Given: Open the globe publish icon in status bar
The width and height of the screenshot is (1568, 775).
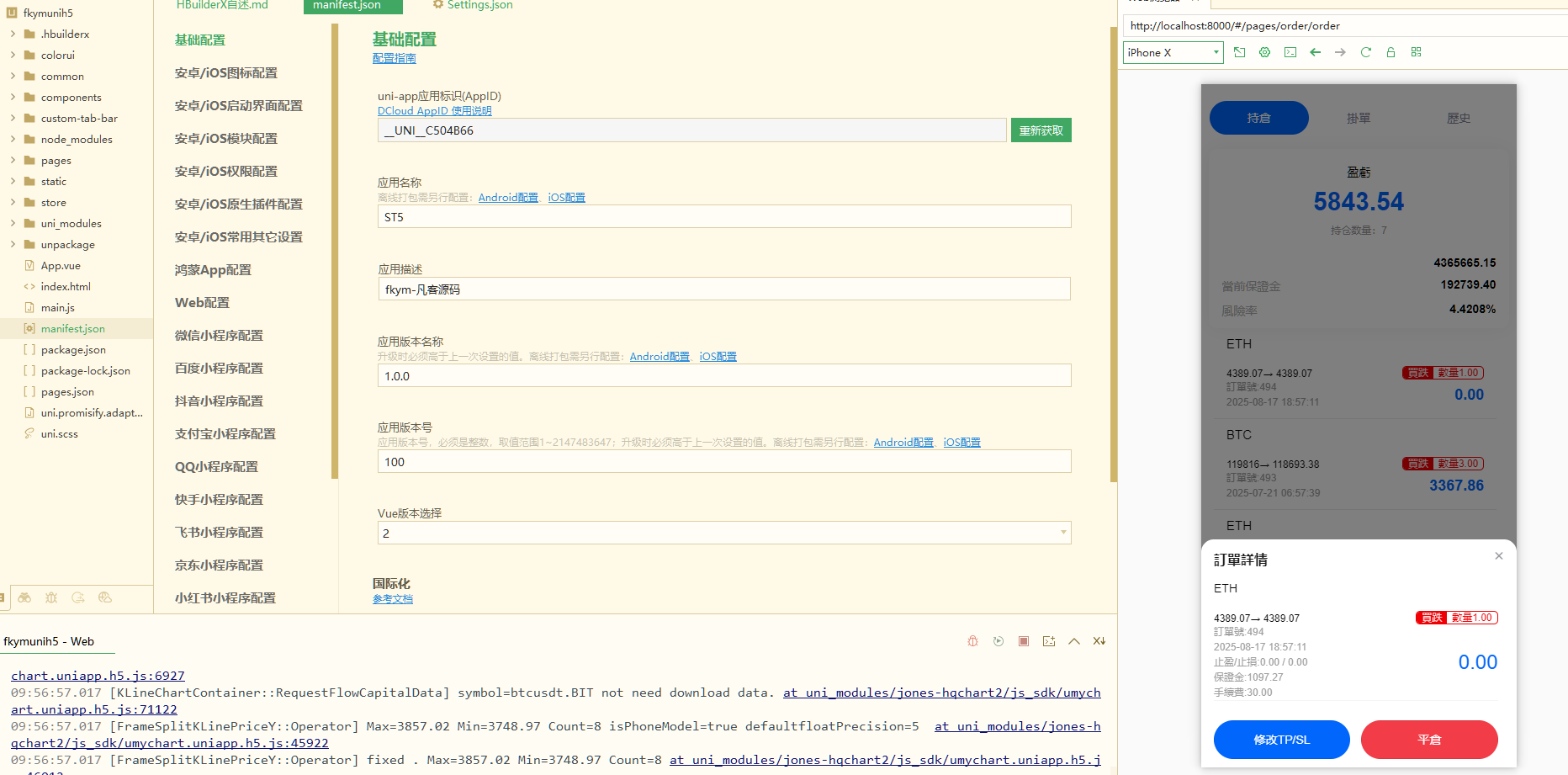Looking at the screenshot, I should coord(105,597).
